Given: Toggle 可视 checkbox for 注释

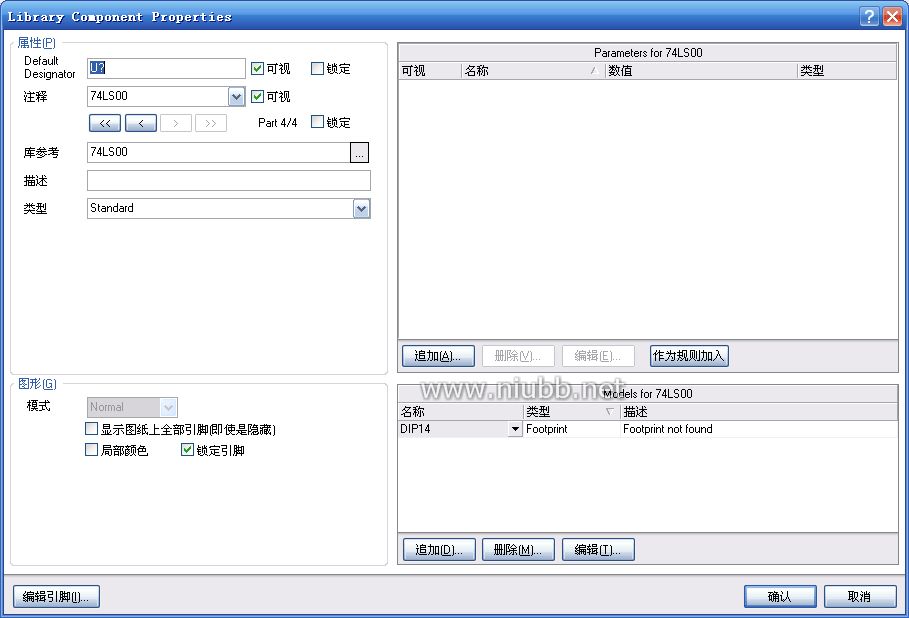Looking at the screenshot, I should [x=257, y=96].
